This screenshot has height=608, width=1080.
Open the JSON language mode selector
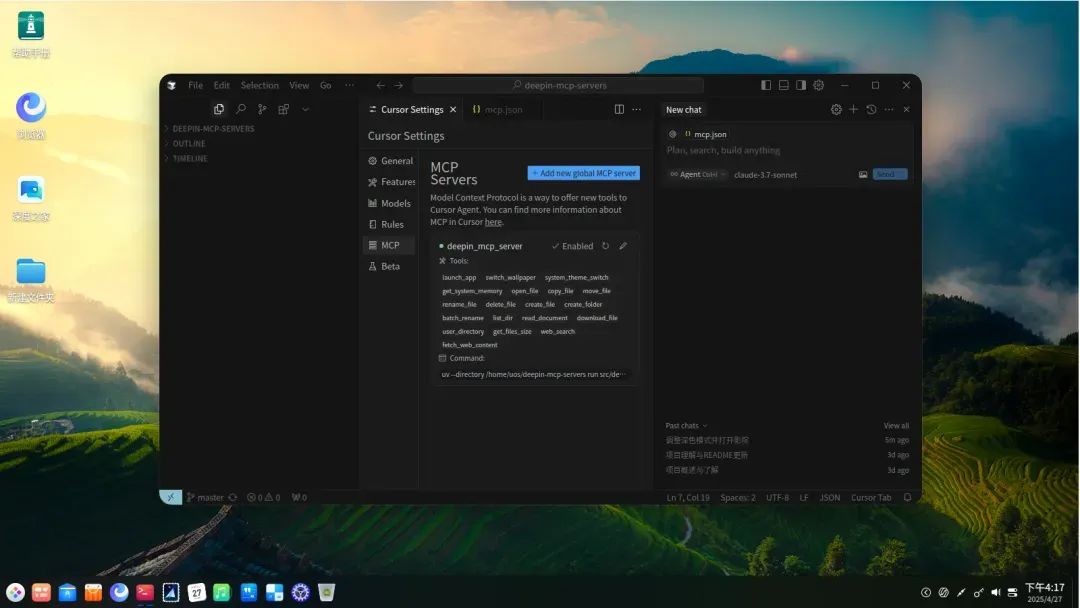coord(829,497)
